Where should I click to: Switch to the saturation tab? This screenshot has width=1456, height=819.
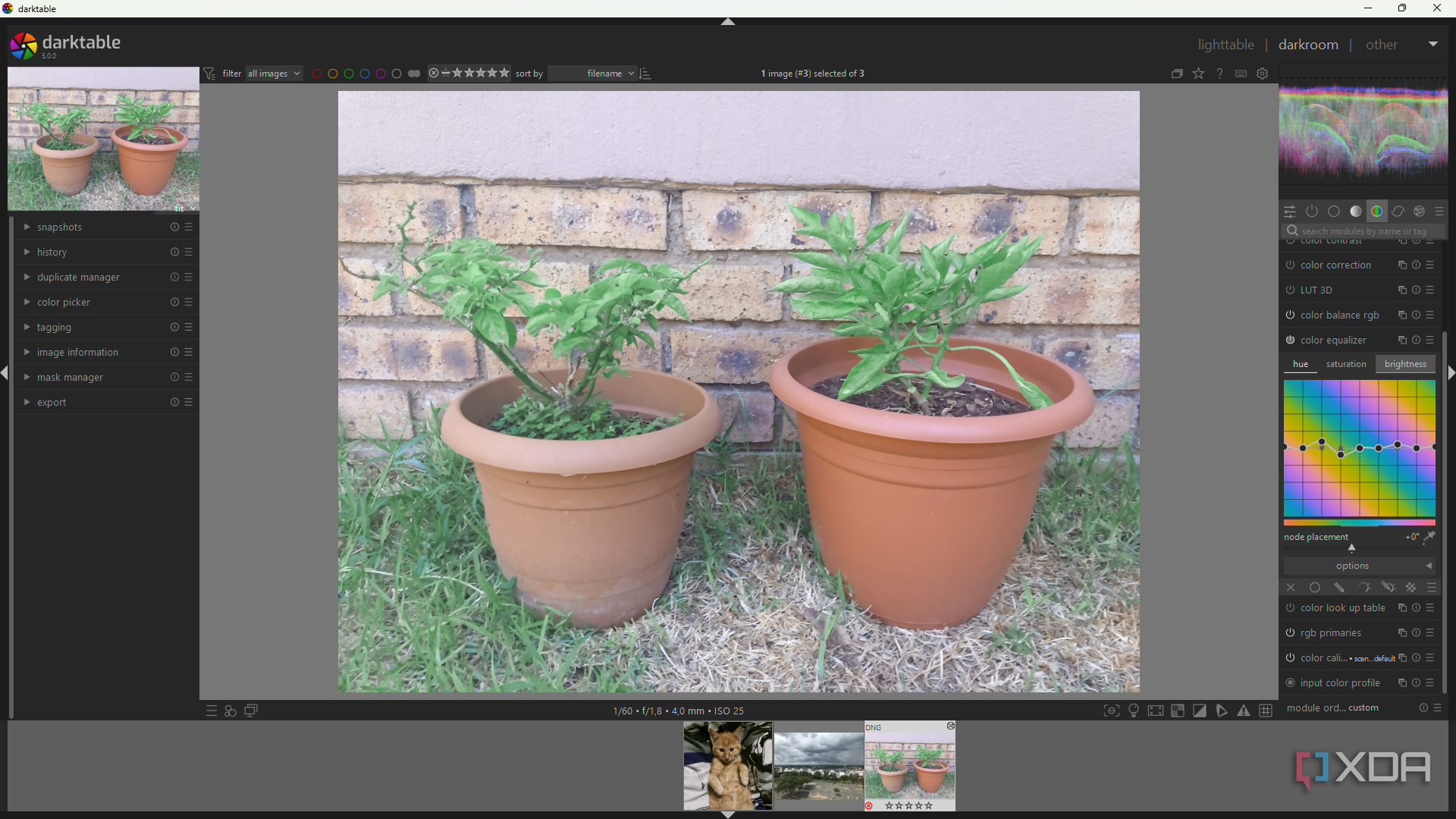coord(1346,364)
